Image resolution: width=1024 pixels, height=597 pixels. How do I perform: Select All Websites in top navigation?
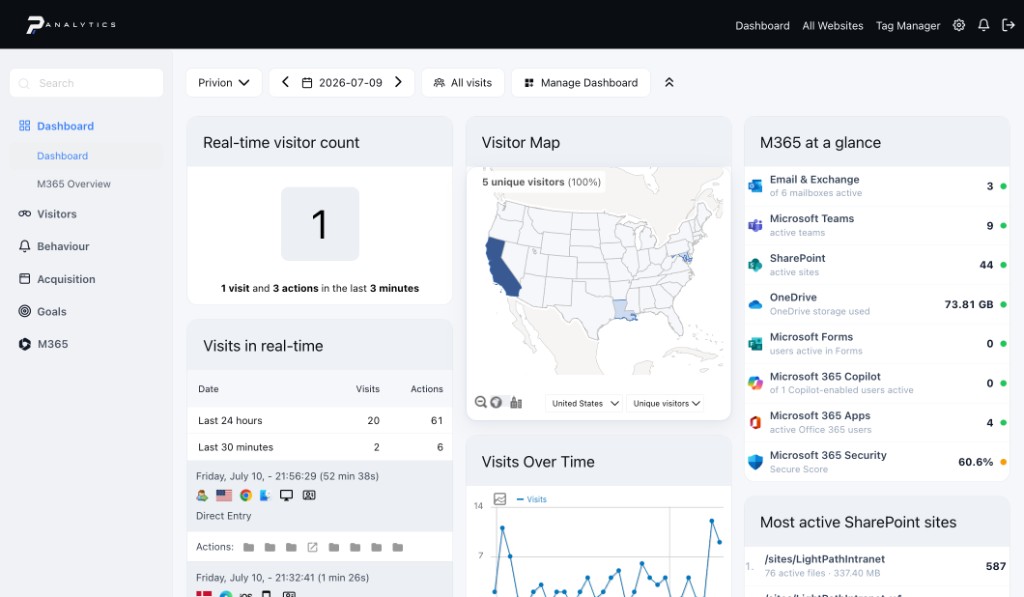point(833,25)
